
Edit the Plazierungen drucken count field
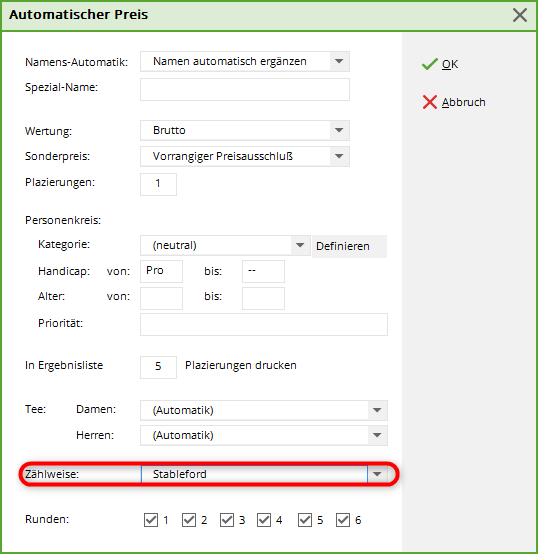click(158, 367)
